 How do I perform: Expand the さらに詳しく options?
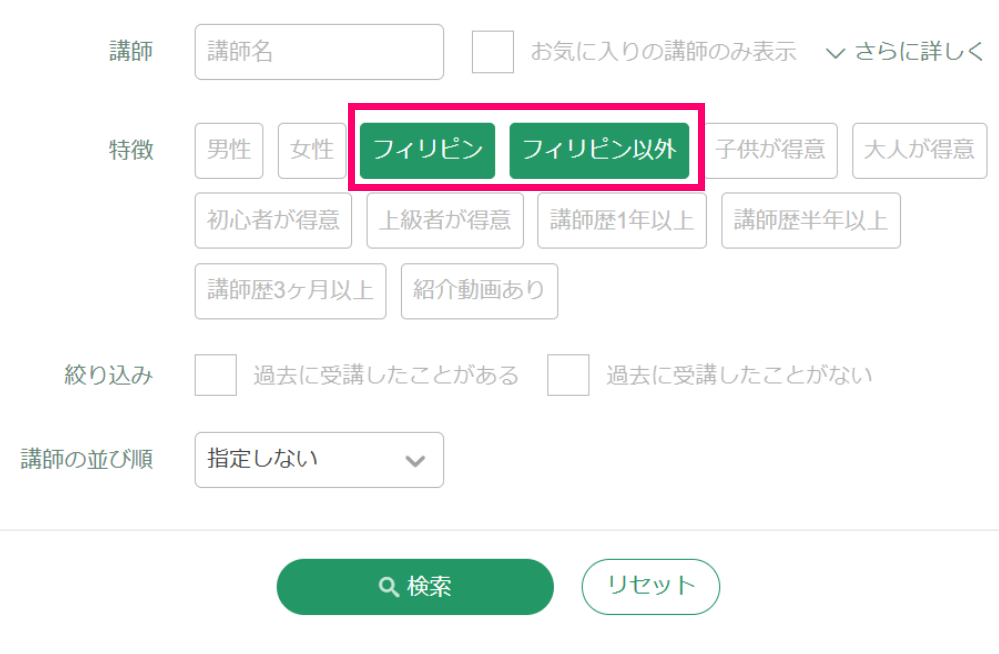(906, 52)
